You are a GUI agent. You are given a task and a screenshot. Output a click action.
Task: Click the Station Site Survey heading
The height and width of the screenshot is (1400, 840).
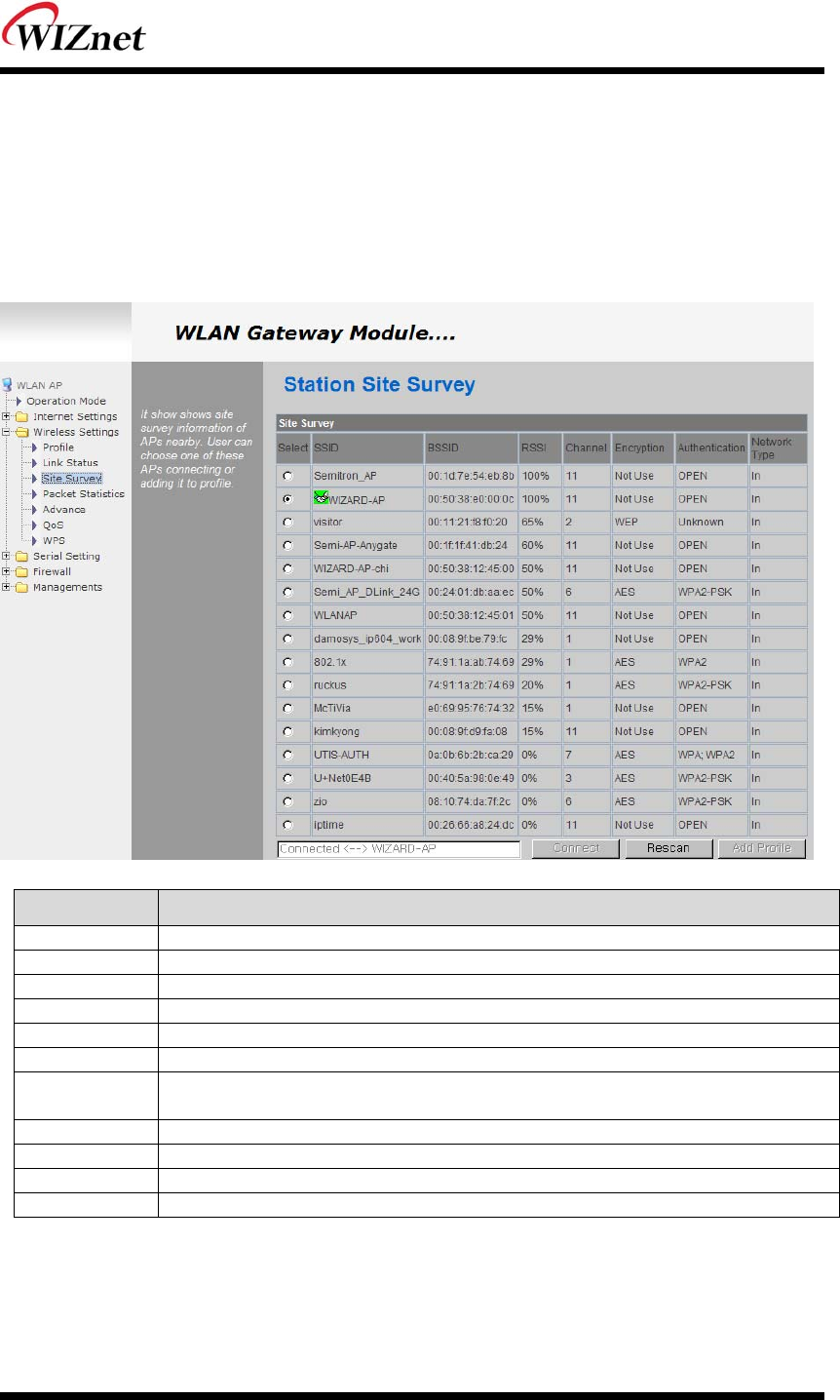click(x=379, y=385)
